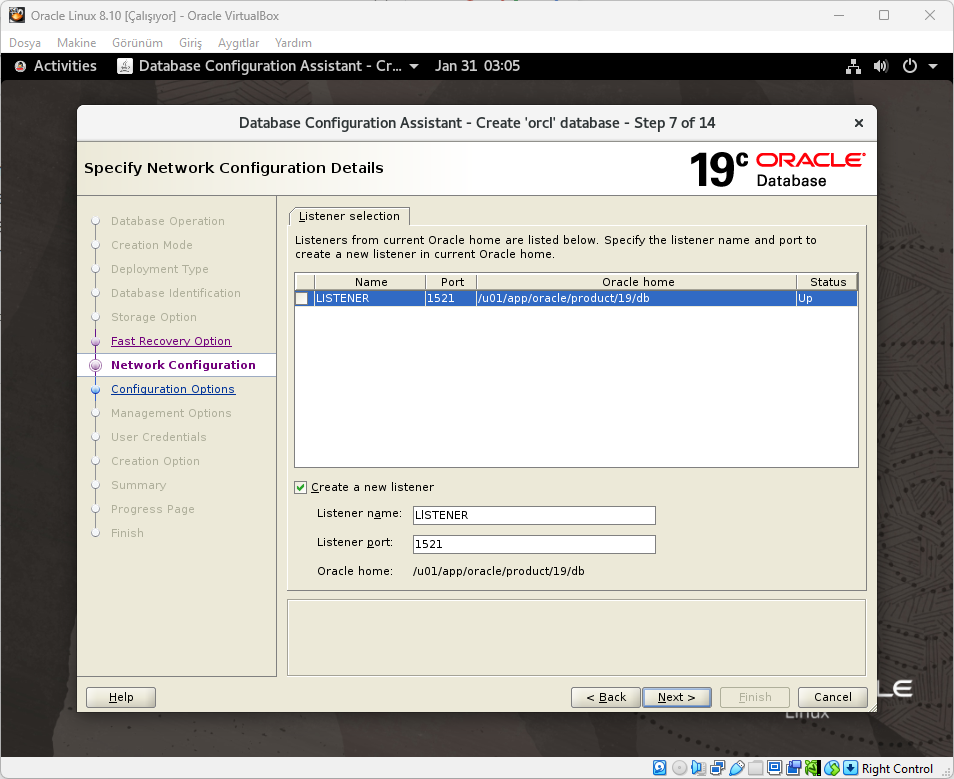This screenshot has width=954, height=779.
Task: Click the Cancel button
Action: coord(833,697)
